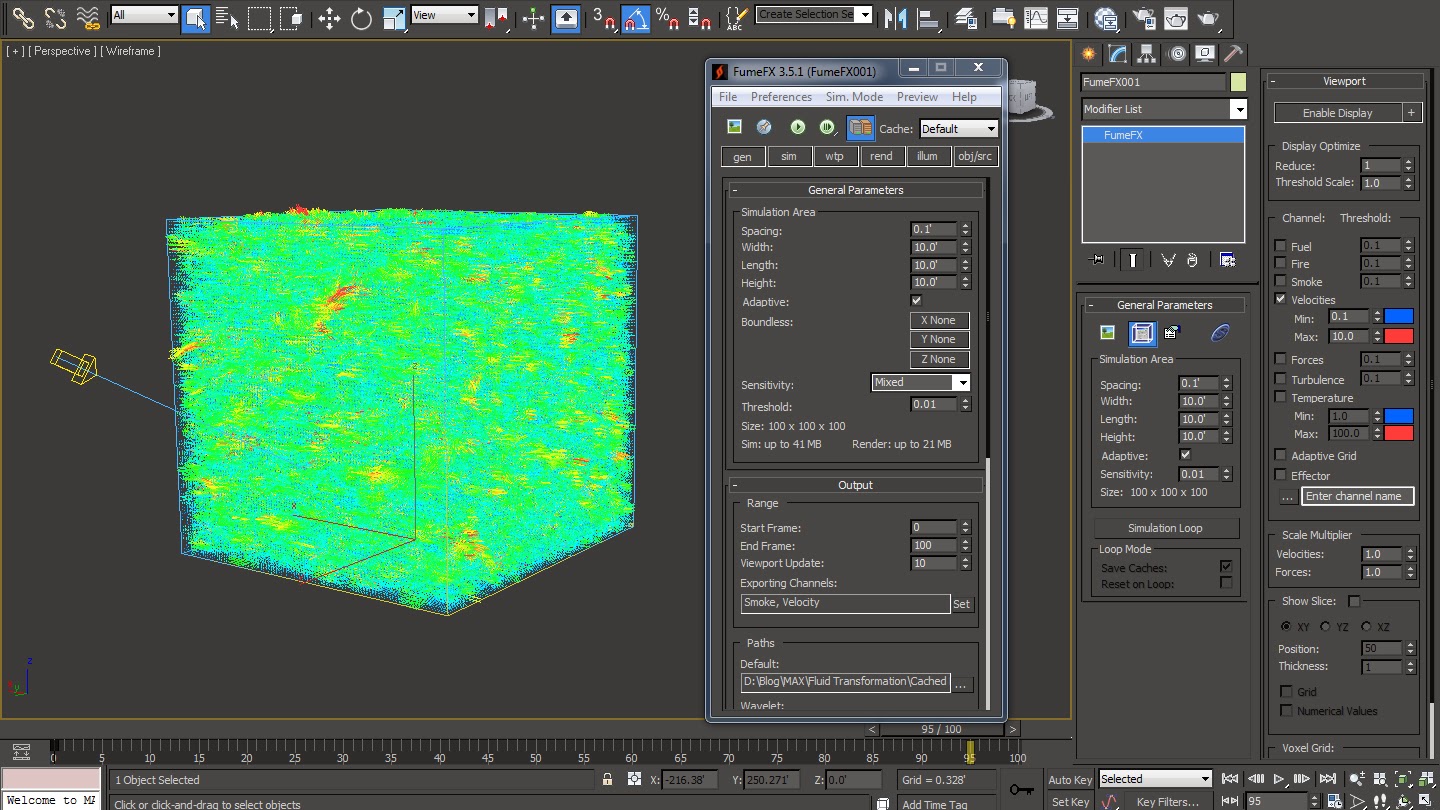Click the End Frame input field
This screenshot has height=810, width=1440.
click(933, 546)
